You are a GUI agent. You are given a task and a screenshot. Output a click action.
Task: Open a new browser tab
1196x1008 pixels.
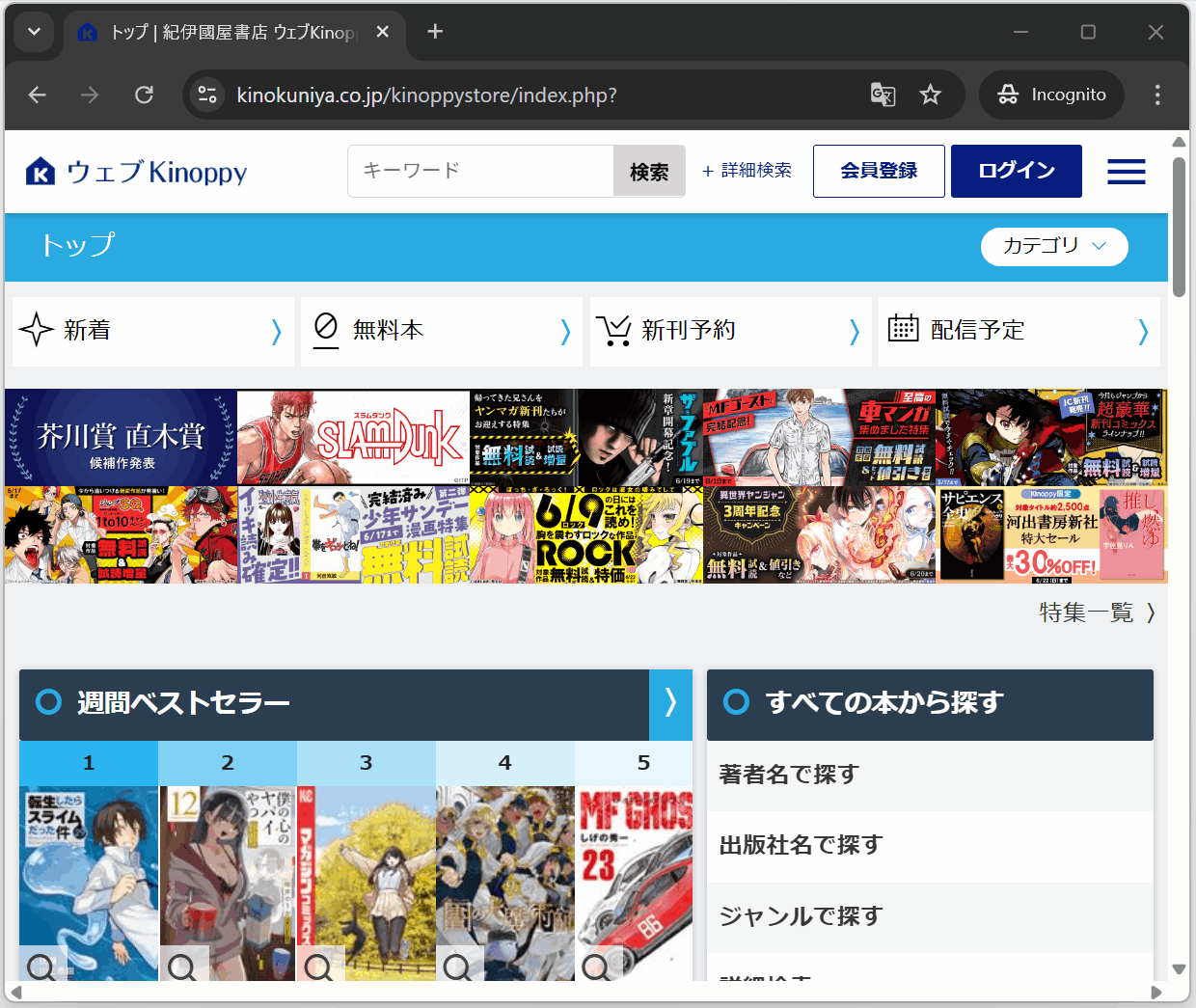pyautogui.click(x=435, y=32)
